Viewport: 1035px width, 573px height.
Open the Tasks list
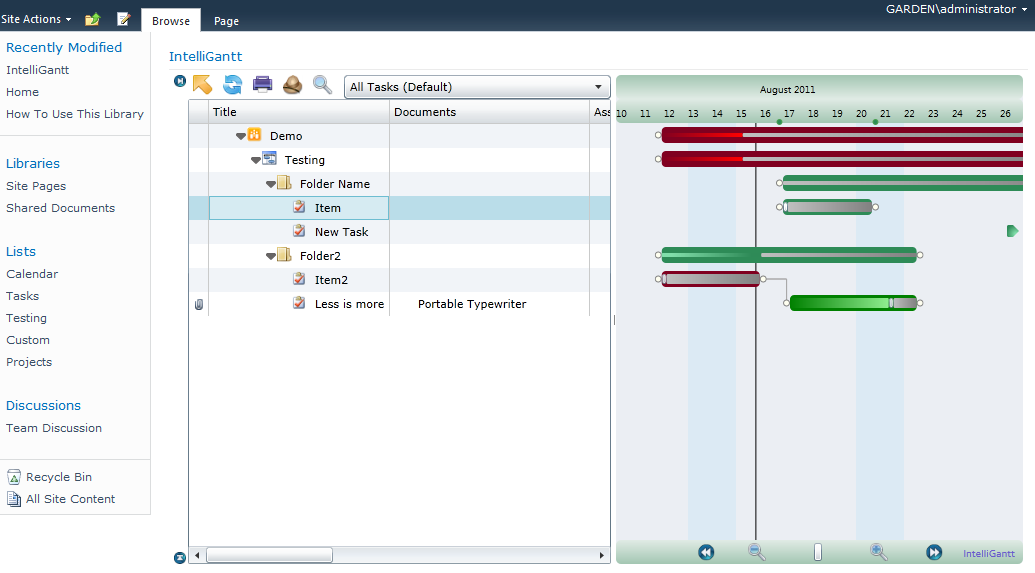click(22, 296)
